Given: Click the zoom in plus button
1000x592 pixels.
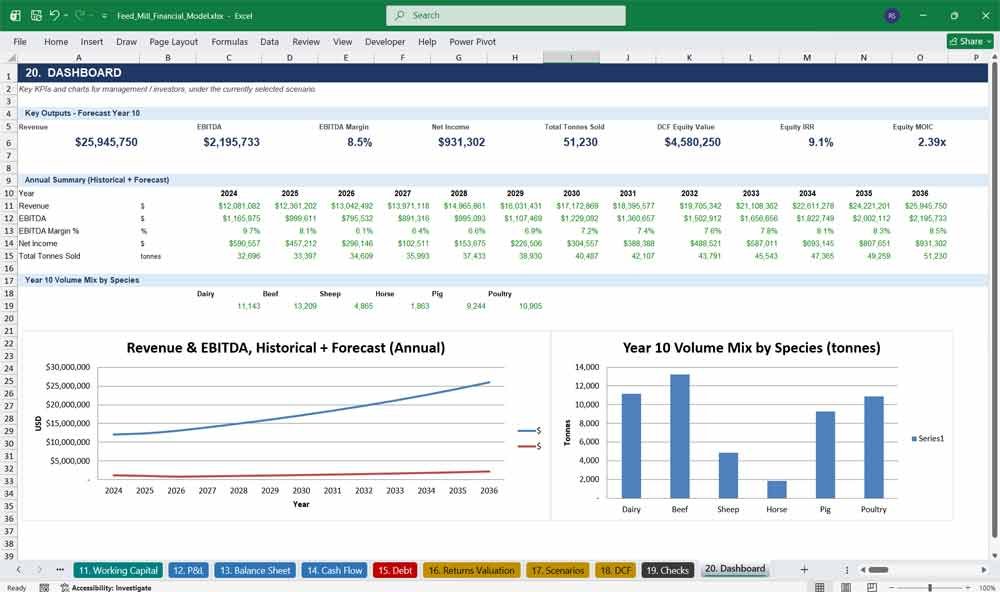Looking at the screenshot, I should [968, 588].
